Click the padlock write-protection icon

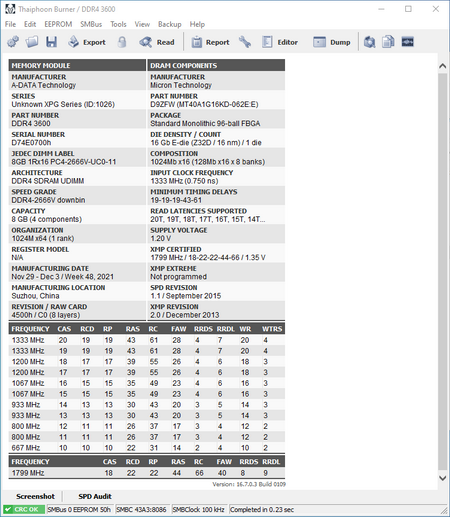coord(122,42)
